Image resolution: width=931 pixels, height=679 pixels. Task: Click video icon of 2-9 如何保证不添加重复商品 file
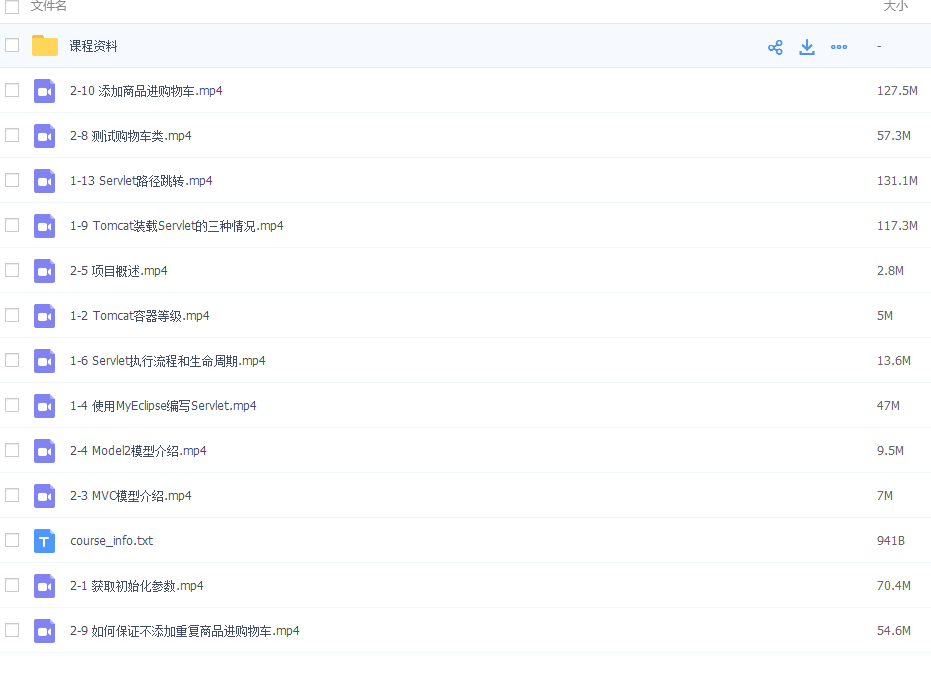[45, 631]
